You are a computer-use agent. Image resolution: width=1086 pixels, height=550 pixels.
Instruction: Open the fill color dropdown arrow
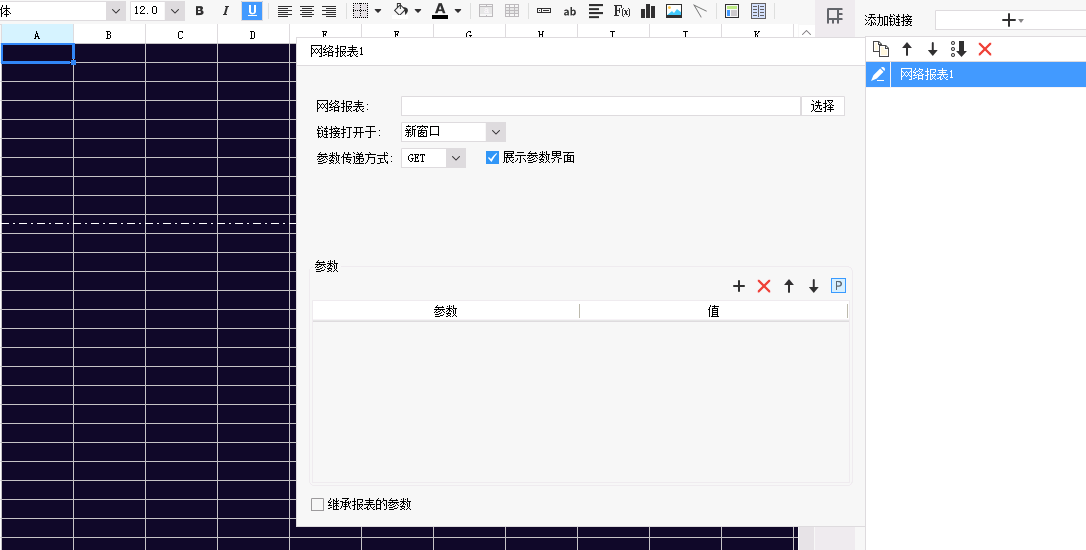418,11
